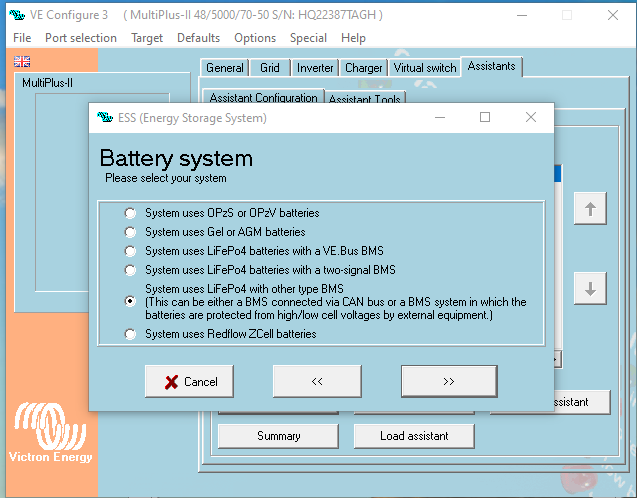Minimize the VE Configure 3 window
637x498 pixels.
[522, 15]
